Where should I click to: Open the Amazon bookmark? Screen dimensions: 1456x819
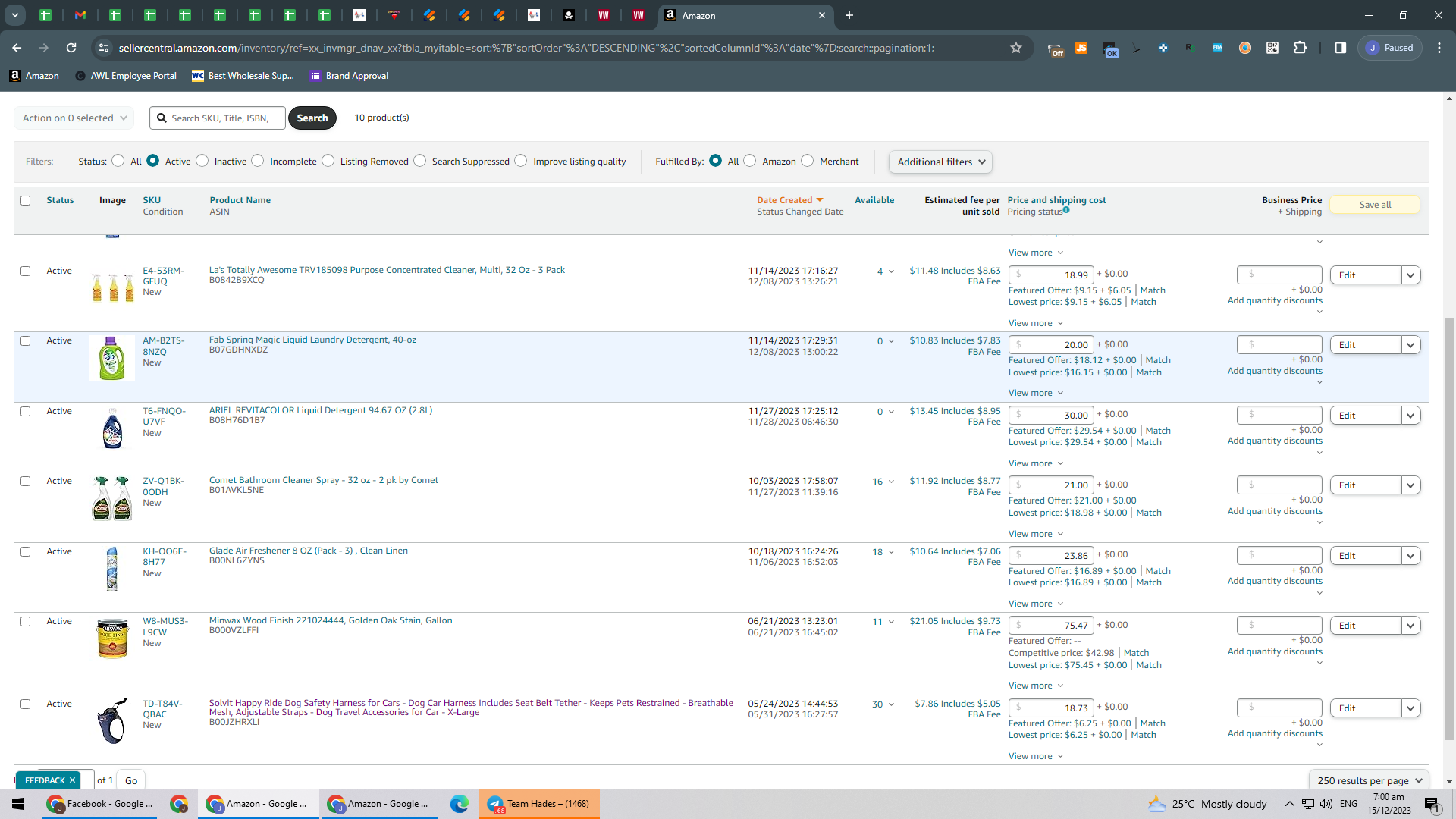point(34,76)
